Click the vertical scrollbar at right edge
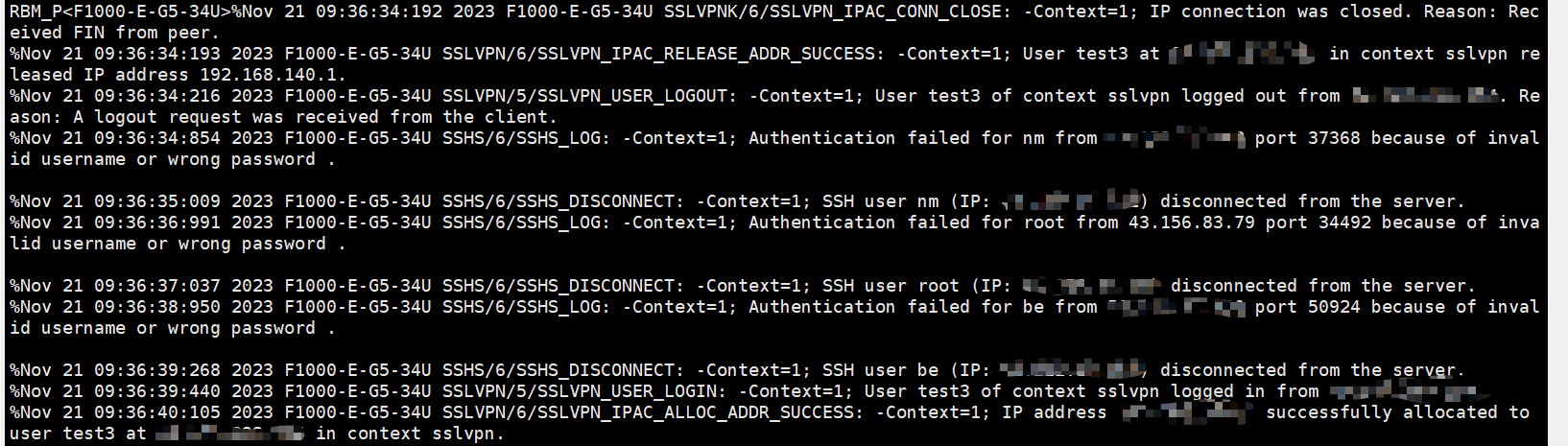 pyautogui.click(x=1557, y=223)
